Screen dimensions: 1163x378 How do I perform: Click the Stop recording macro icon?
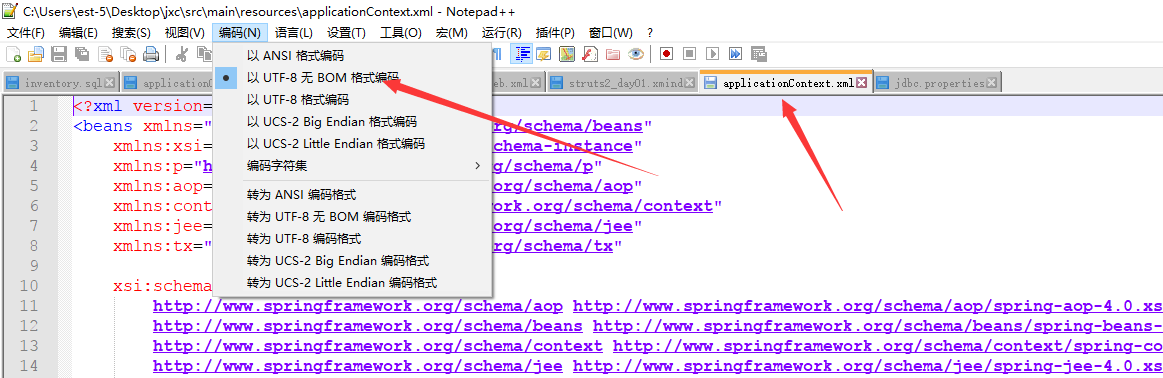[689, 53]
